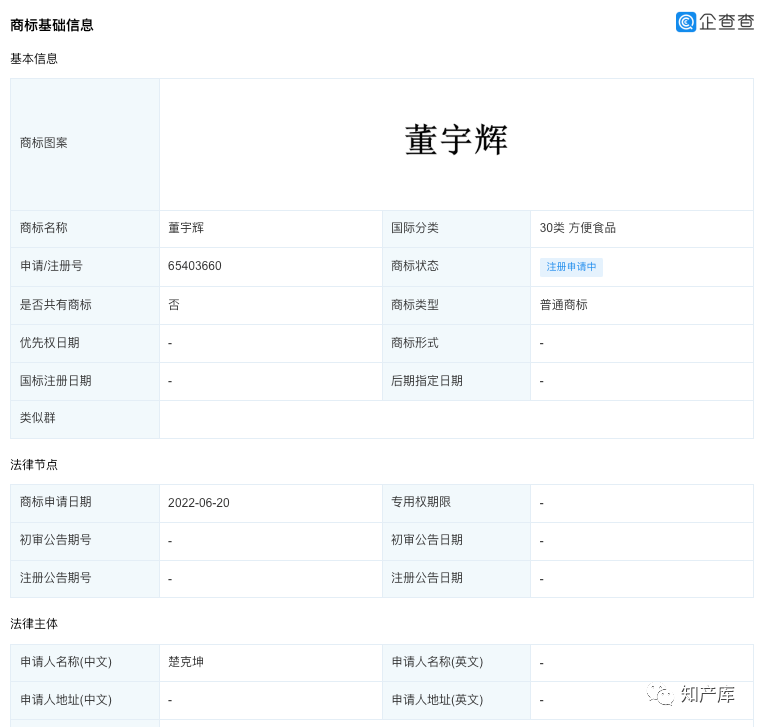Click the 30类 方便食品 classification value
Viewport: 759px width, 727px height.
[577, 228]
